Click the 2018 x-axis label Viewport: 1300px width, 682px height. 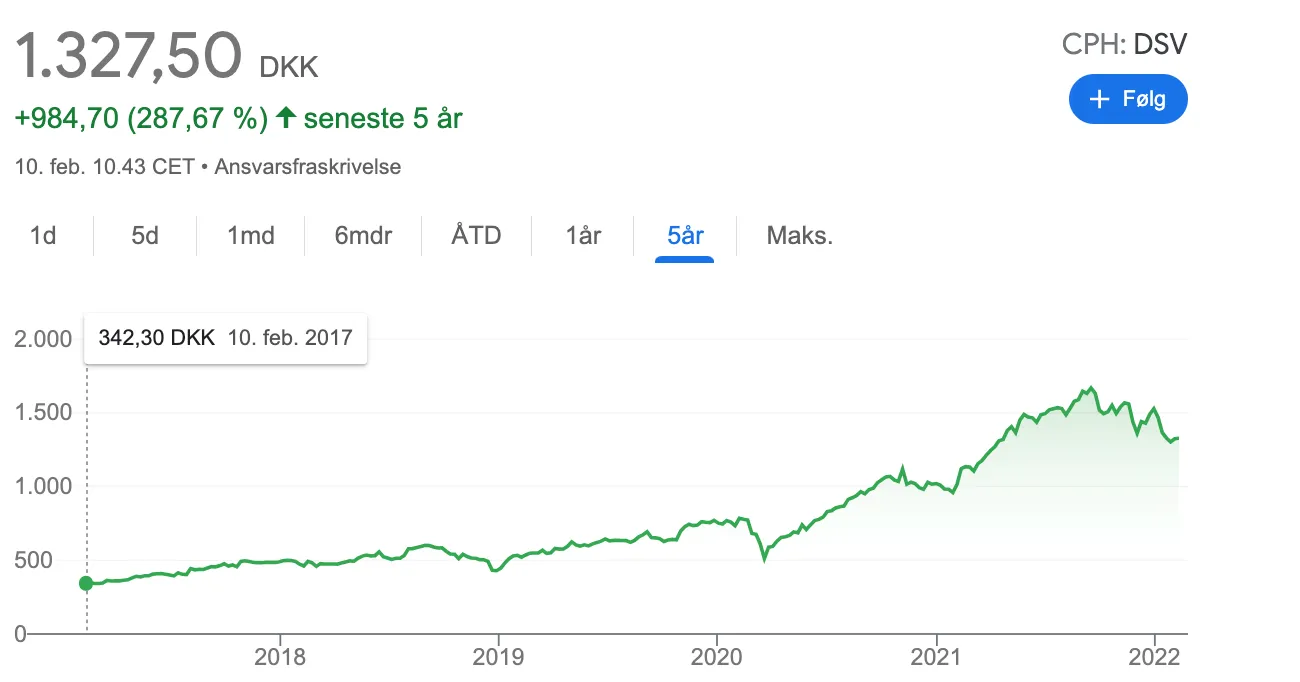click(x=279, y=656)
